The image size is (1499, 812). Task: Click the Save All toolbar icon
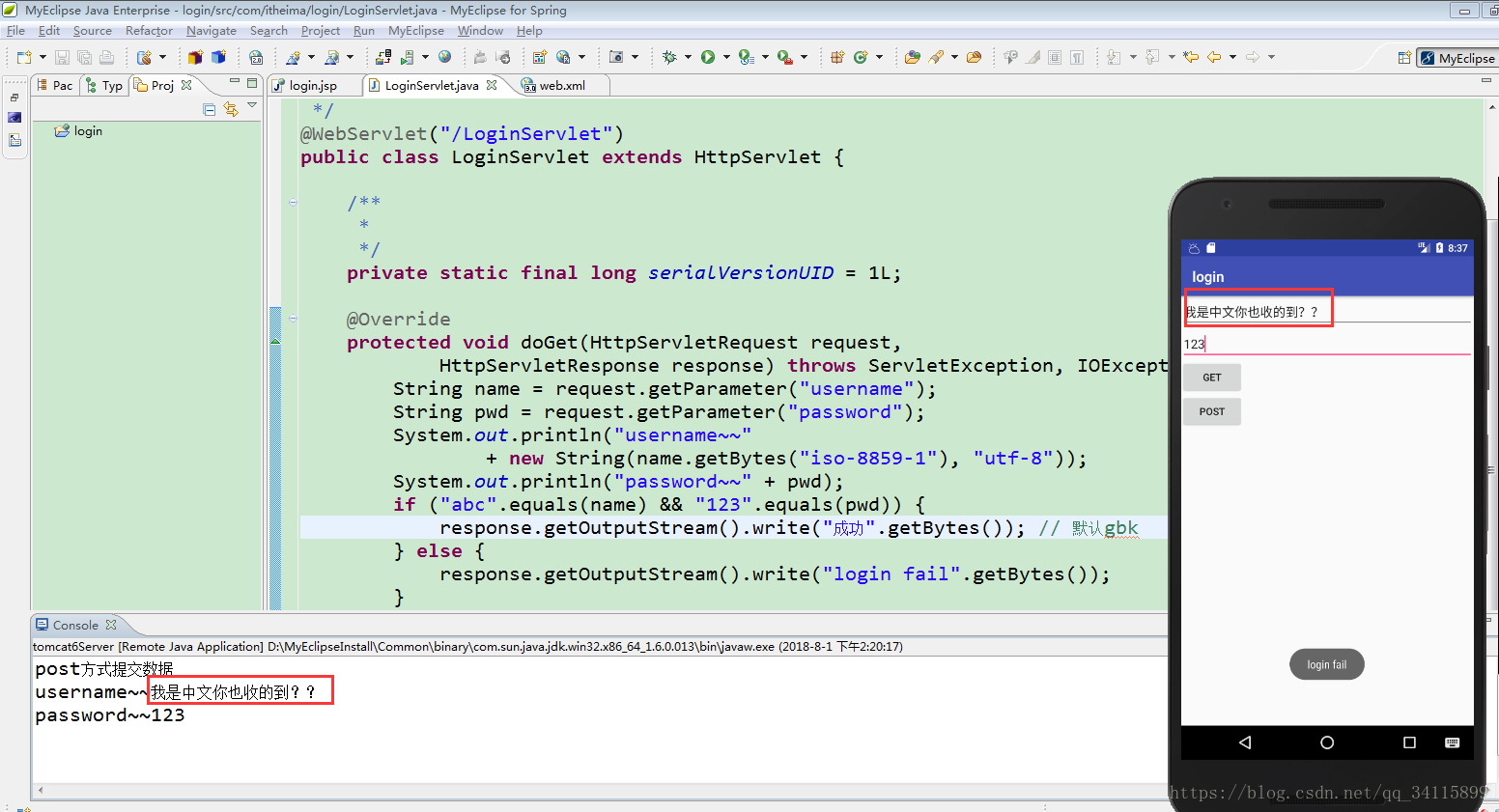(84, 58)
